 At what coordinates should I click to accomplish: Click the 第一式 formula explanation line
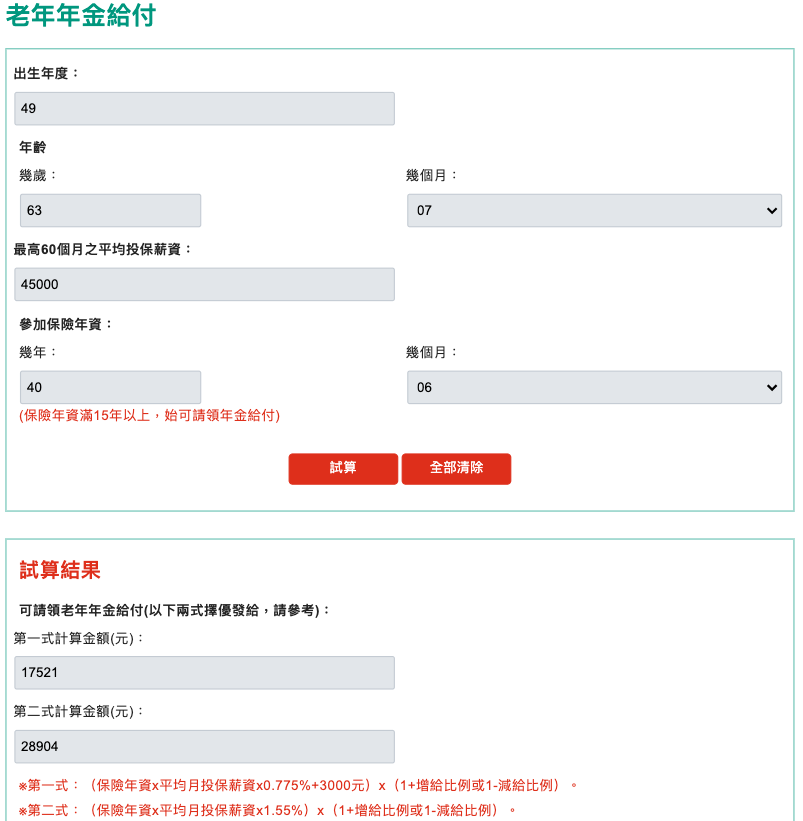pos(298,785)
